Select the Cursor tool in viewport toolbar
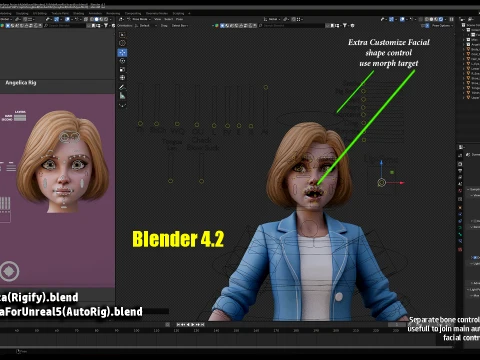The image size is (480, 360). pyautogui.click(x=122, y=43)
